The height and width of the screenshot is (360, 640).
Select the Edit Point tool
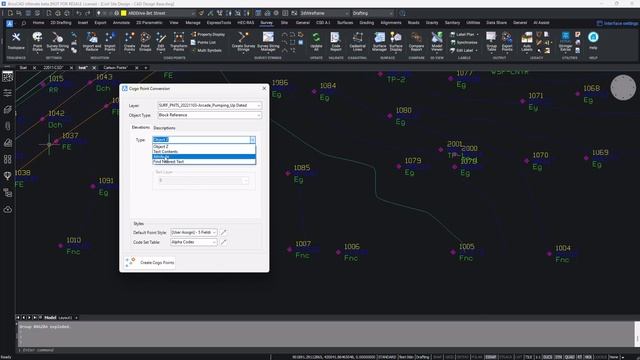click(161, 42)
